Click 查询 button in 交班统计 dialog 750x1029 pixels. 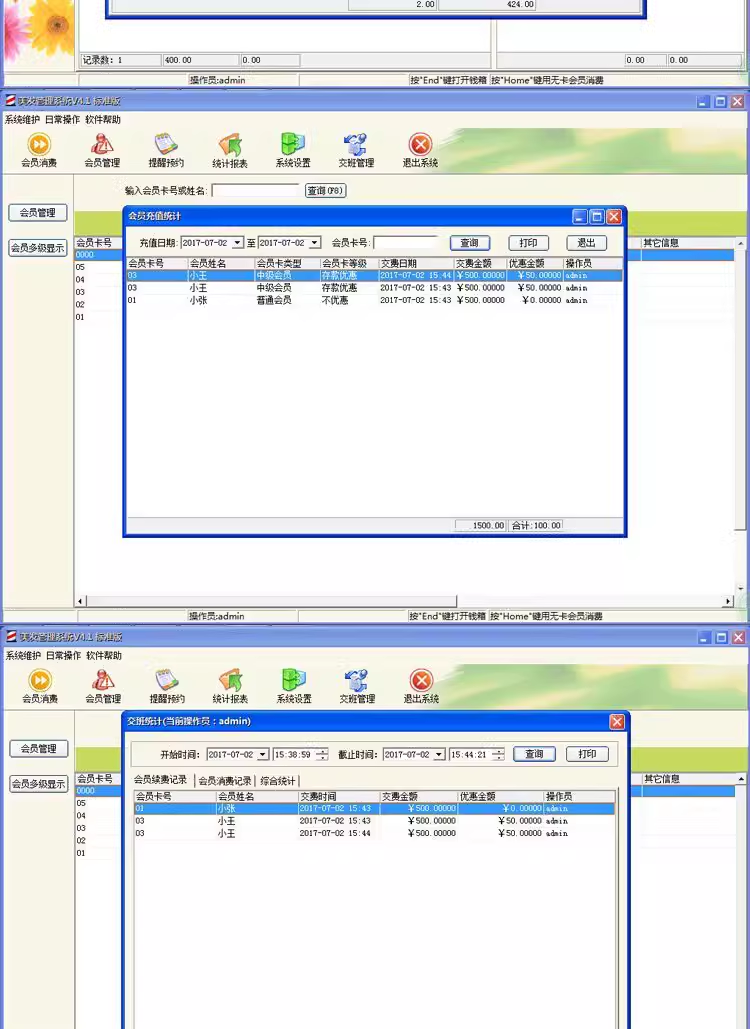(534, 754)
